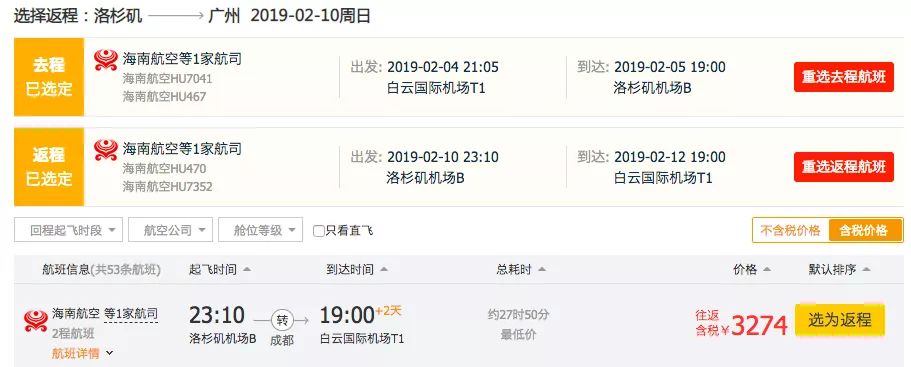The height and width of the screenshot is (367, 911).
Task: Open the 回程起飞时段 dropdown
Action: 69,230
